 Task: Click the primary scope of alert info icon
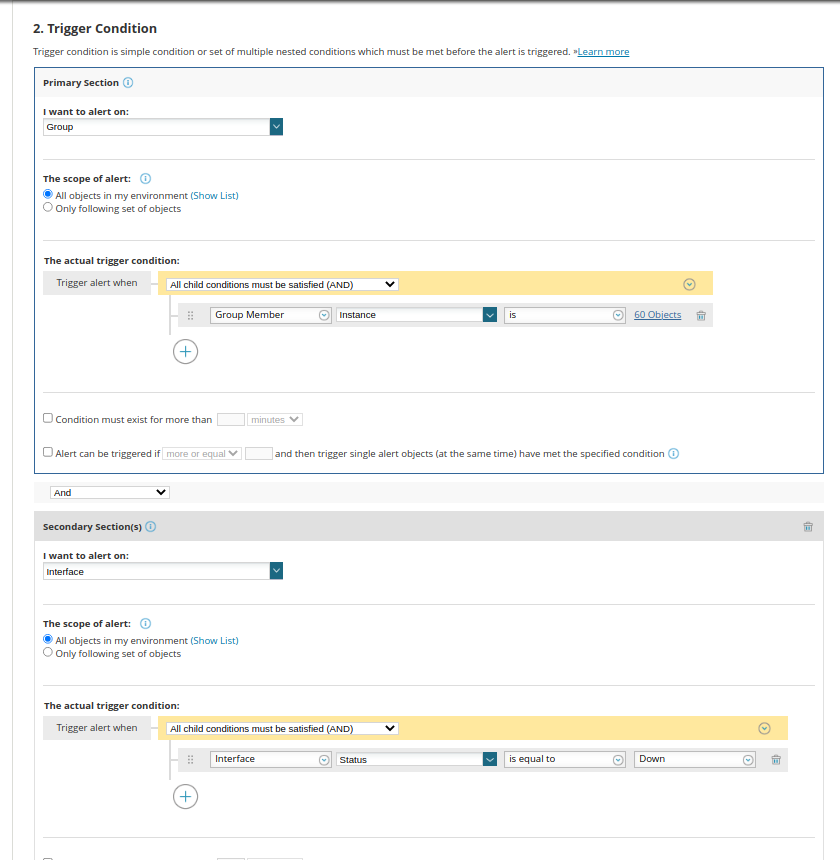click(x=145, y=179)
